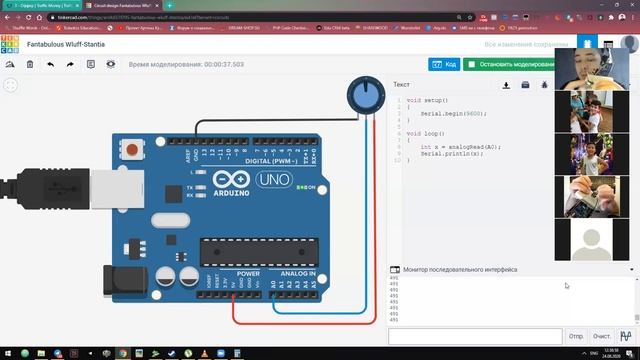
Task: Open the Tinkercad logo home link
Action: pos(10,44)
